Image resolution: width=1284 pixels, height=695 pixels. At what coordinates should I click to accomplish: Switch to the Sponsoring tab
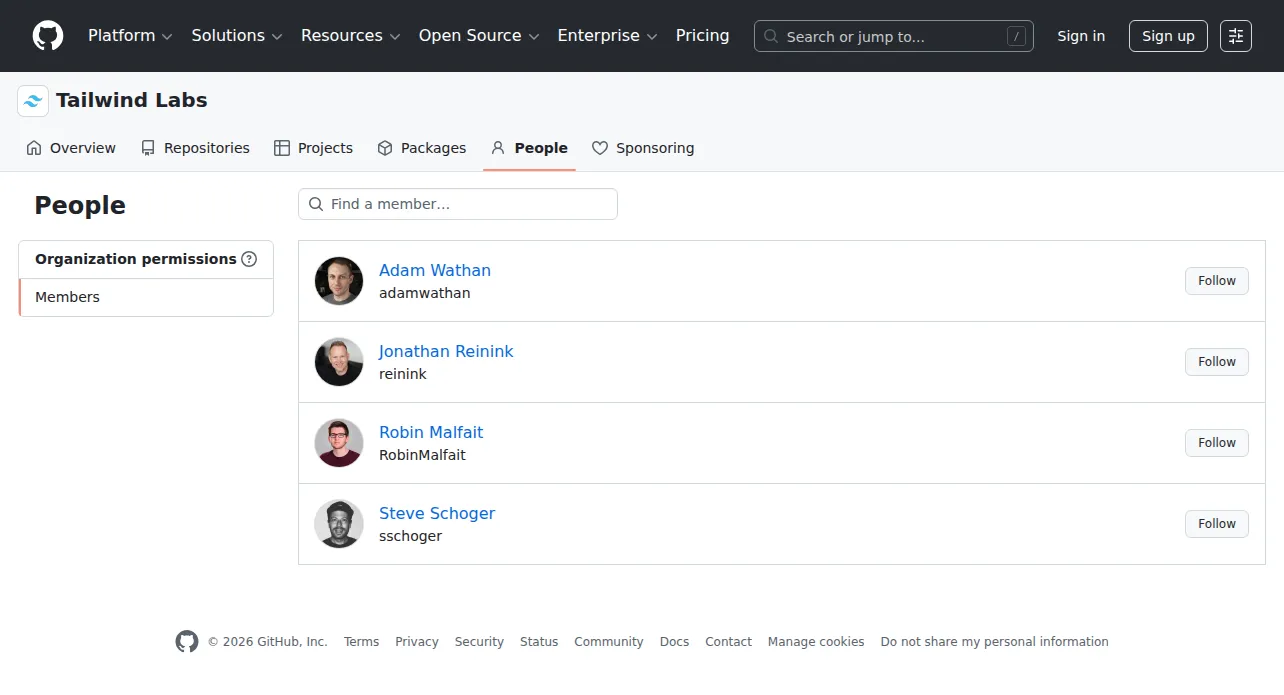tap(643, 148)
